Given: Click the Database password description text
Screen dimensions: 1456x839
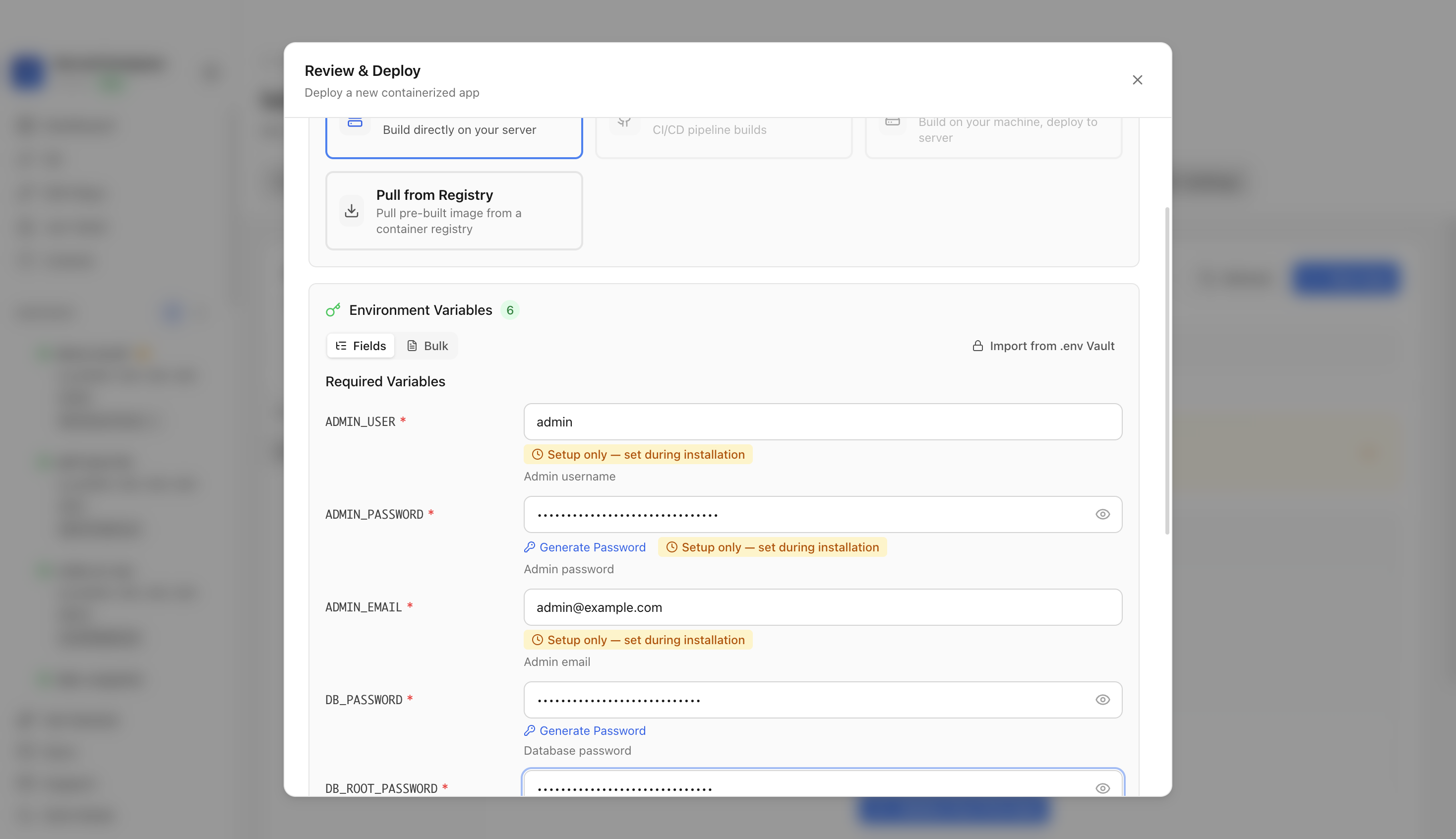Looking at the screenshot, I should tap(577, 751).
